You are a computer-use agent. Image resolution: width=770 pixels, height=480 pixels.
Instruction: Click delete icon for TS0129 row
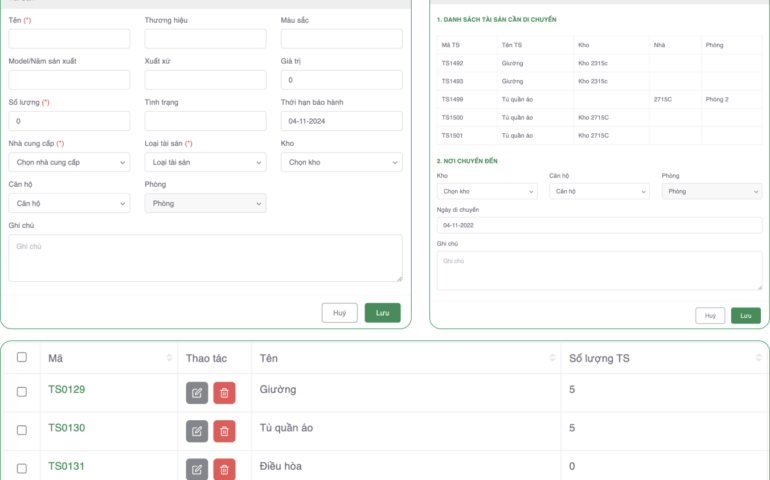(224, 393)
